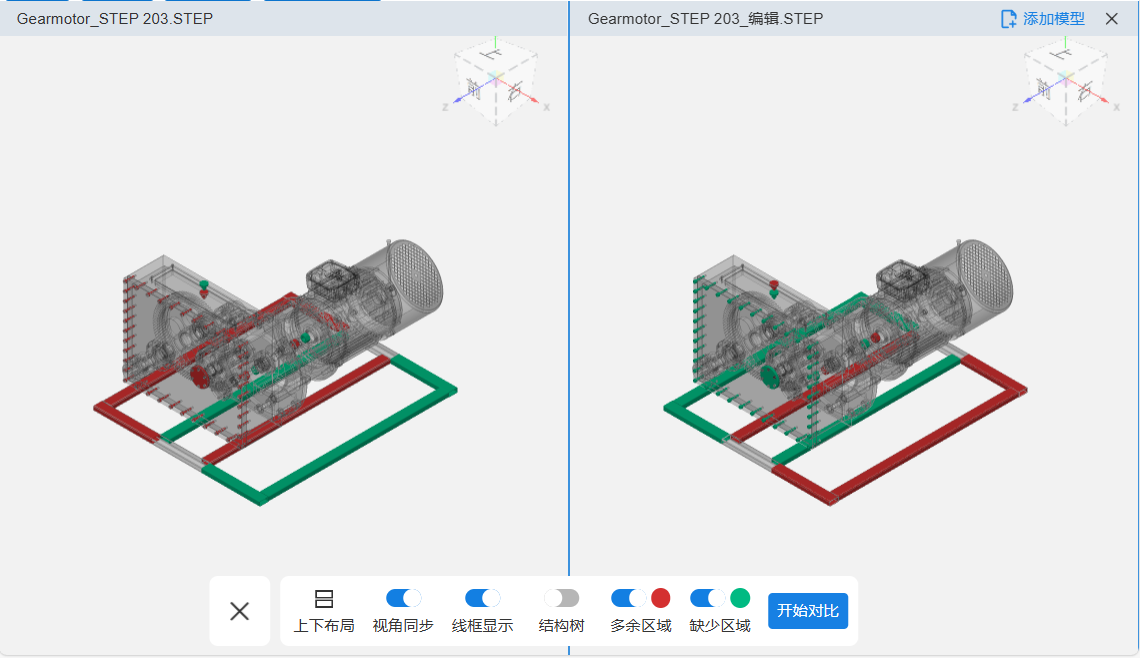Image resolution: width=1140 pixels, height=658 pixels.
Task: Click the 添加模型 add-model icon
Action: pyautogui.click(x=1009, y=19)
